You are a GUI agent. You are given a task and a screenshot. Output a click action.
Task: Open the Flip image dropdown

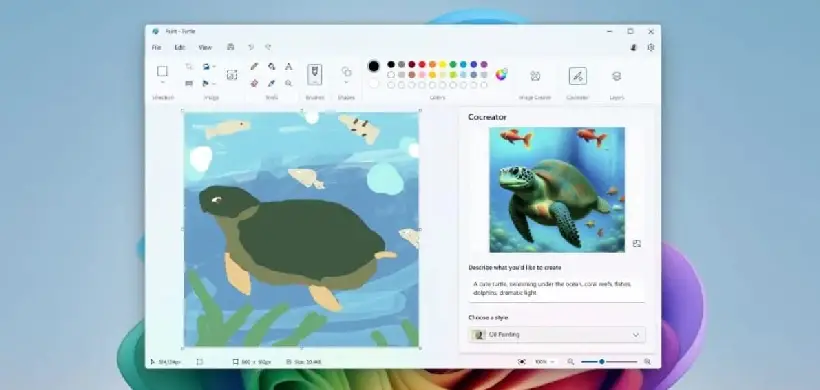209,83
